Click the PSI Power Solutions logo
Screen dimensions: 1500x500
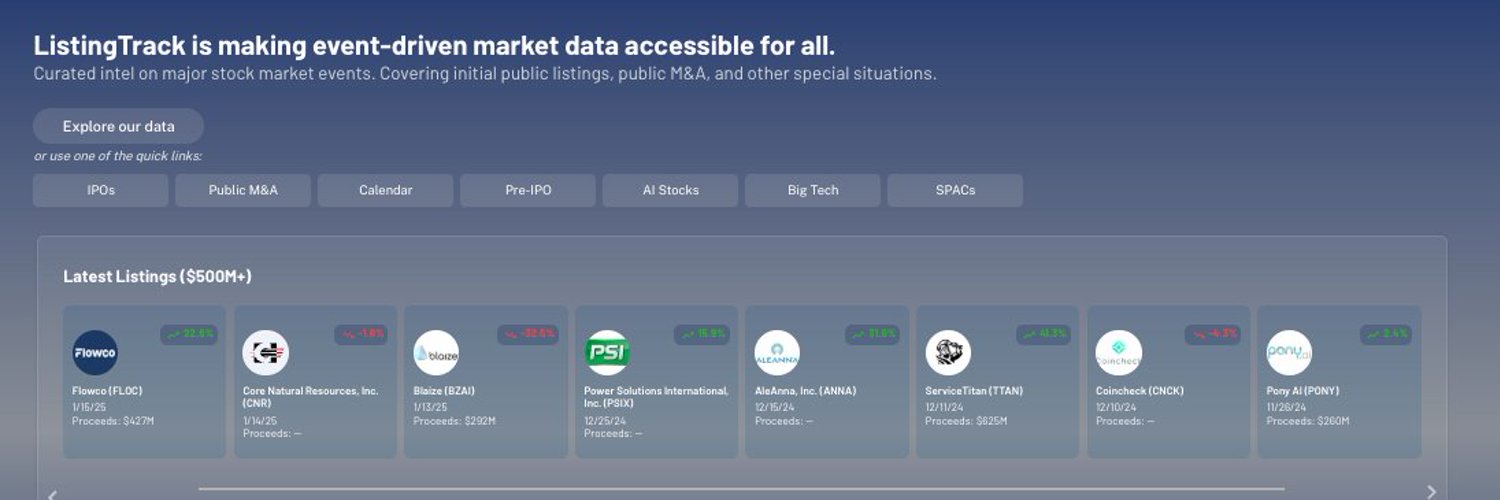click(x=607, y=353)
